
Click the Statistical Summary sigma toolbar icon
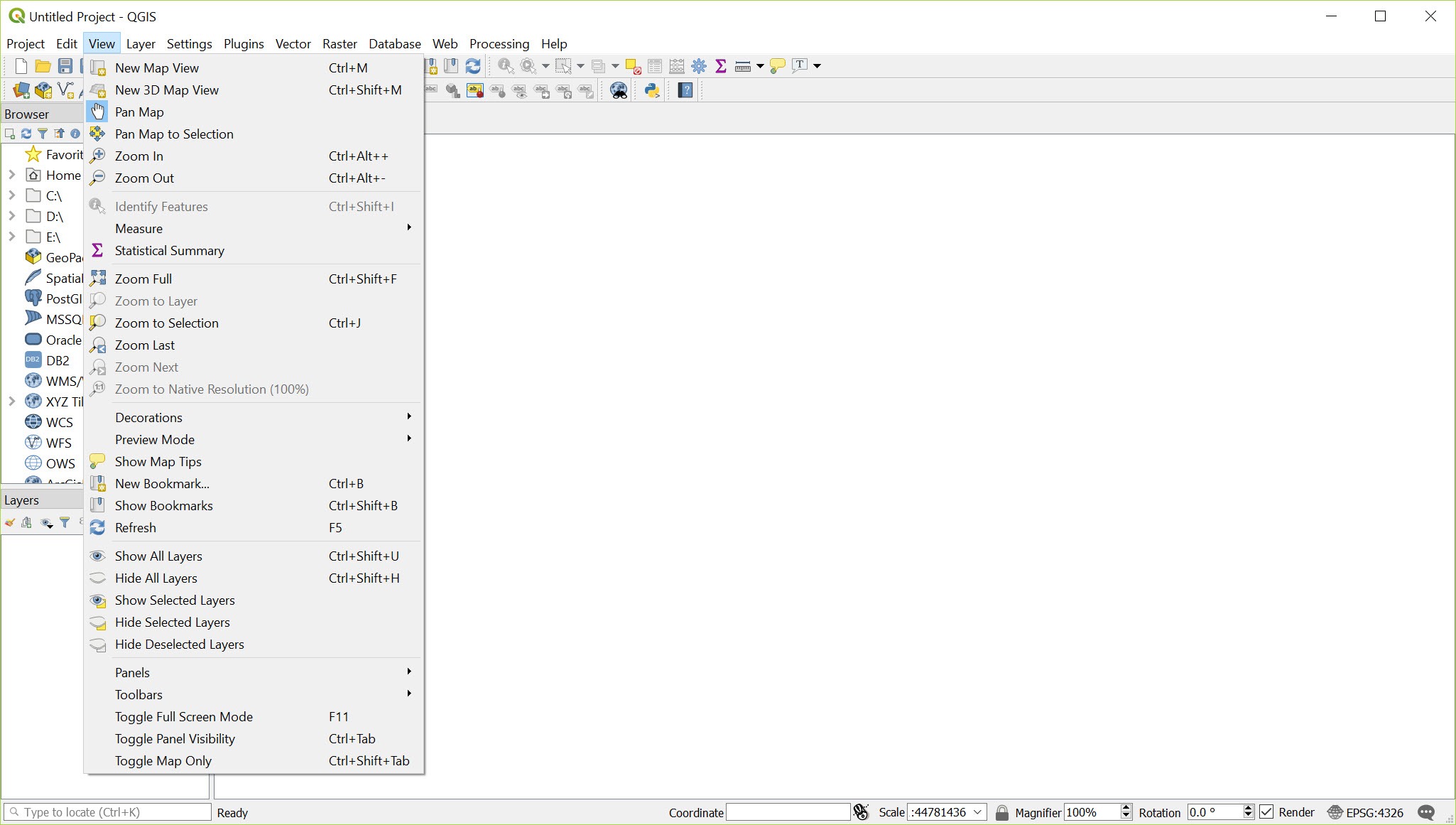click(720, 66)
